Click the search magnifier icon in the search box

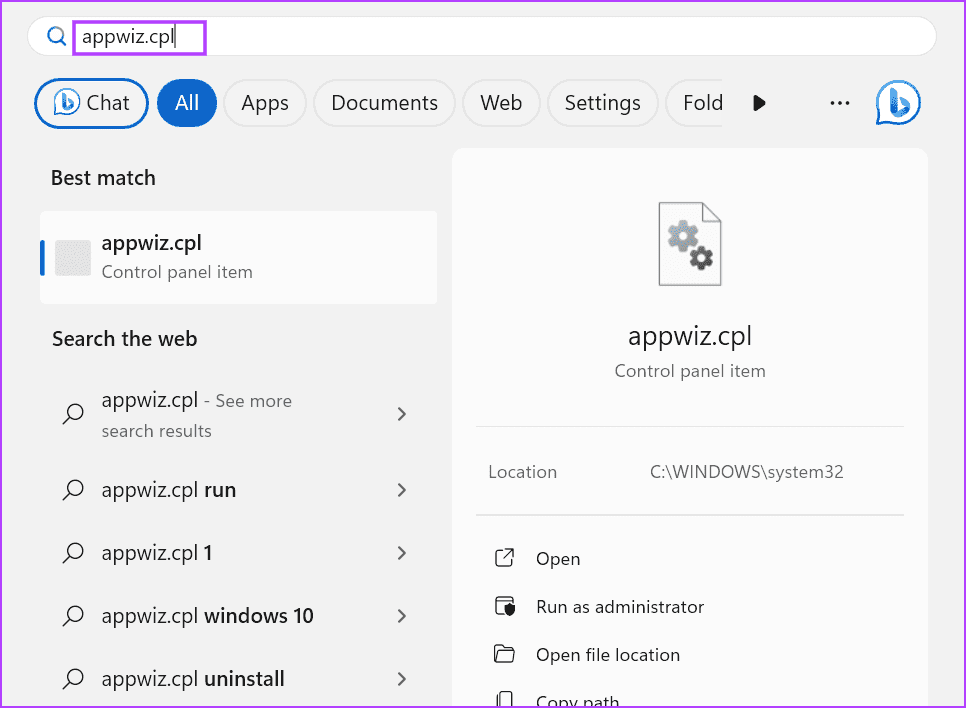coord(57,36)
